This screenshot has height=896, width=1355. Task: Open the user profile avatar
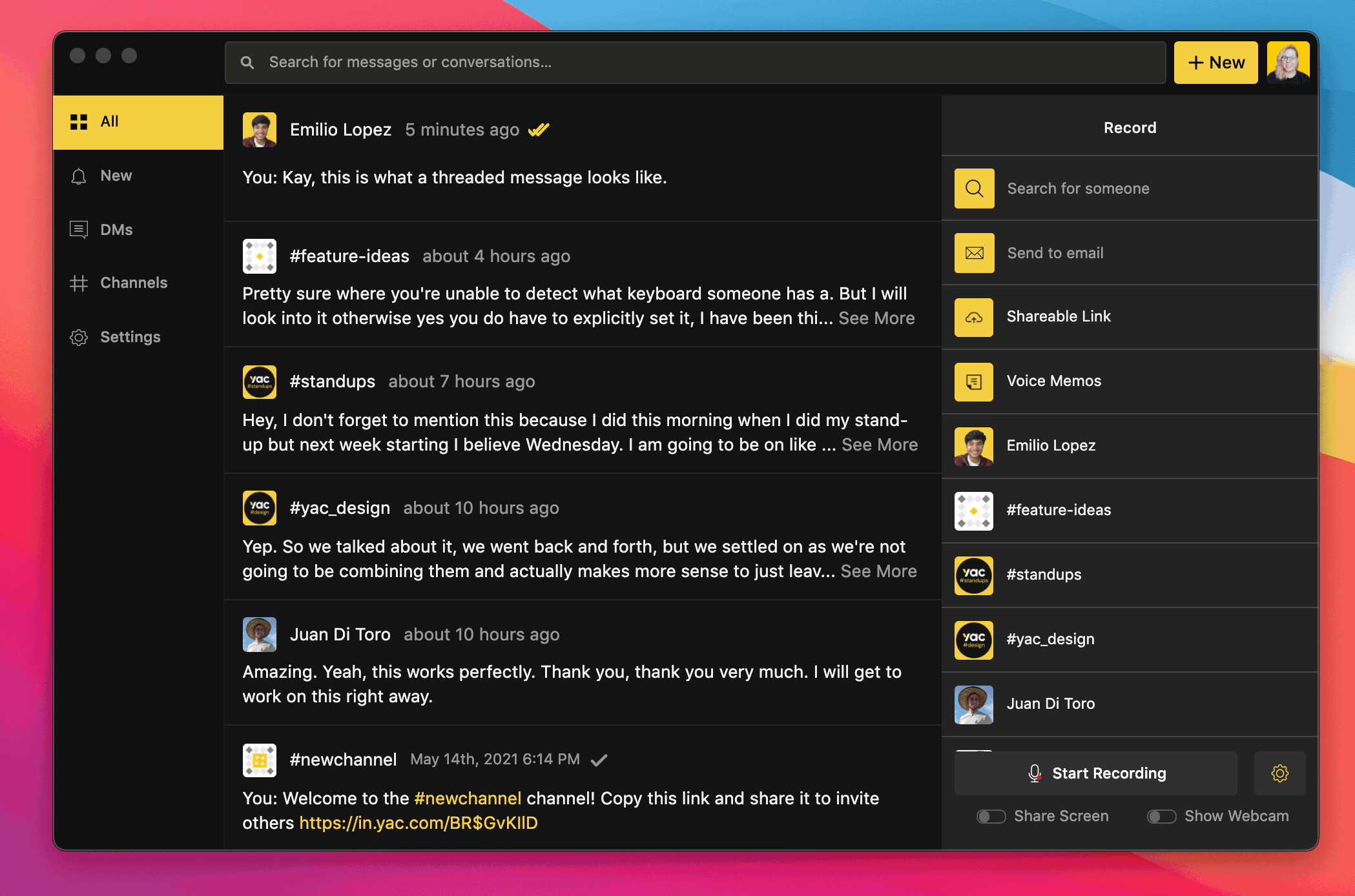1288,63
